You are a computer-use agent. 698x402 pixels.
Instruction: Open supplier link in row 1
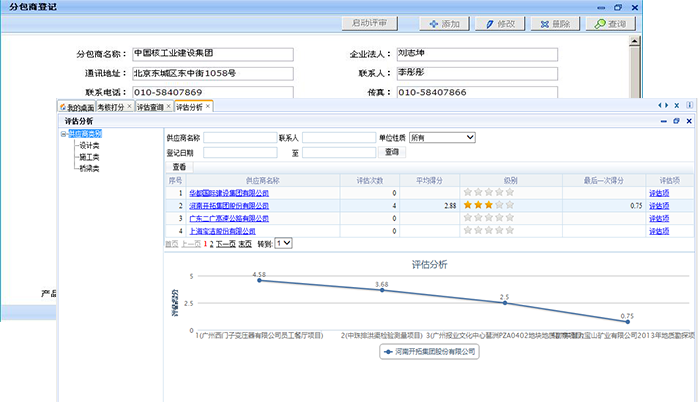click(x=229, y=193)
